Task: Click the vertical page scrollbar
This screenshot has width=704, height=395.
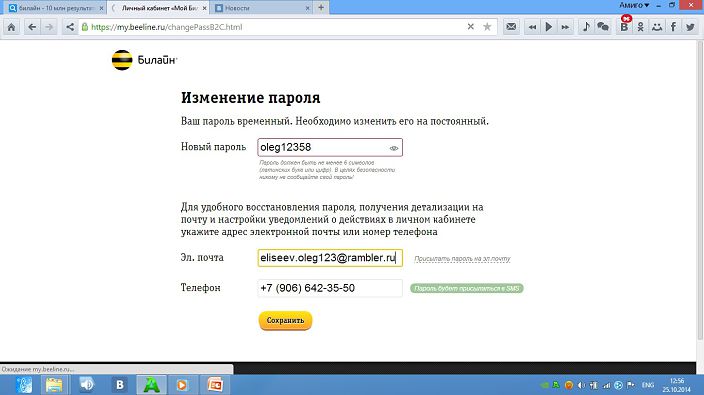Action: 700,191
